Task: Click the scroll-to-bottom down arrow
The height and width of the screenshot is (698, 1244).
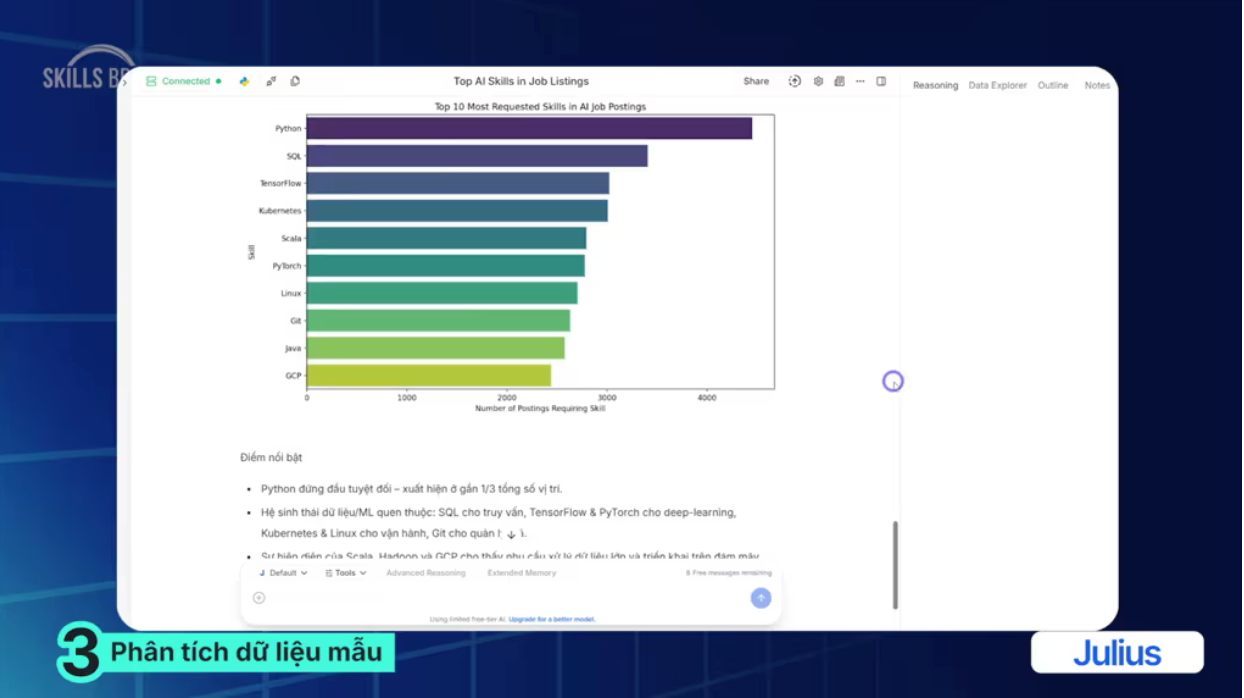Action: [511, 535]
